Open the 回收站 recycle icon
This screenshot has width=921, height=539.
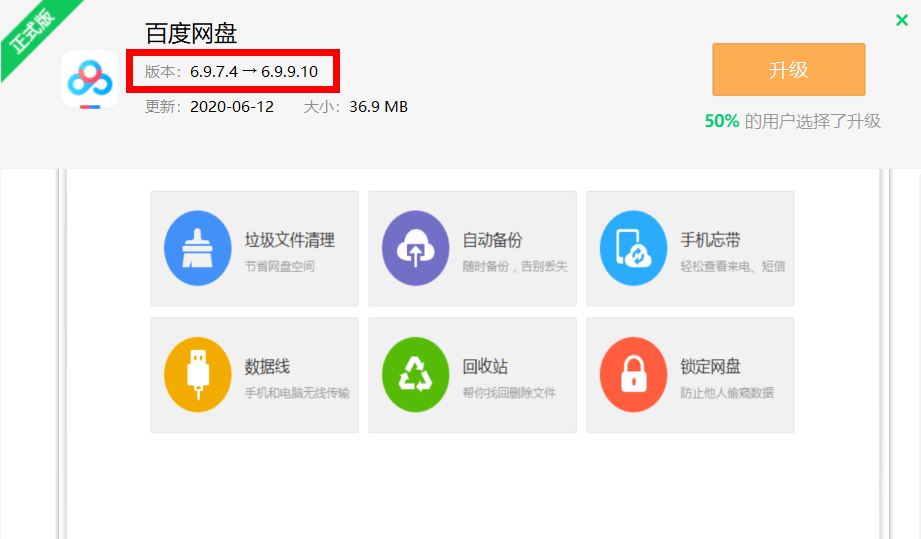coord(415,375)
